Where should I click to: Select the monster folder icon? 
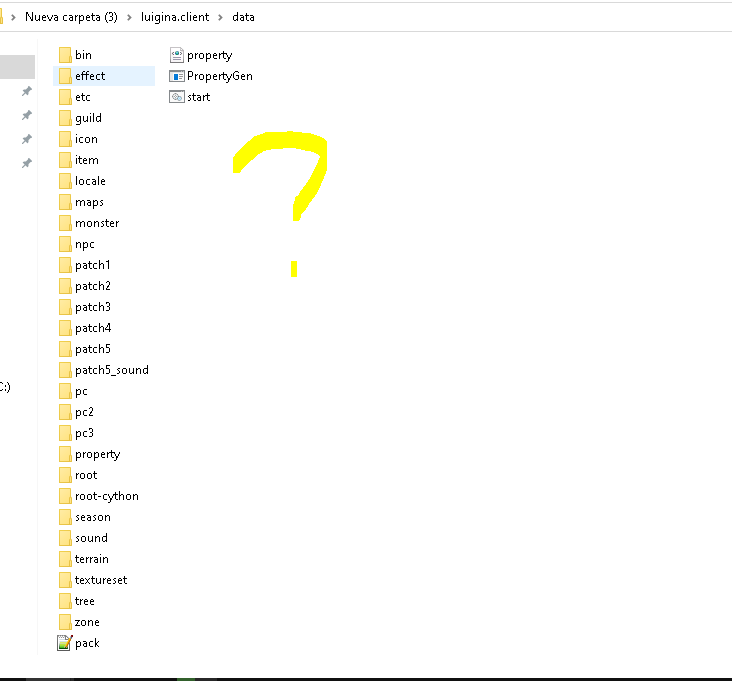pyautogui.click(x=65, y=223)
